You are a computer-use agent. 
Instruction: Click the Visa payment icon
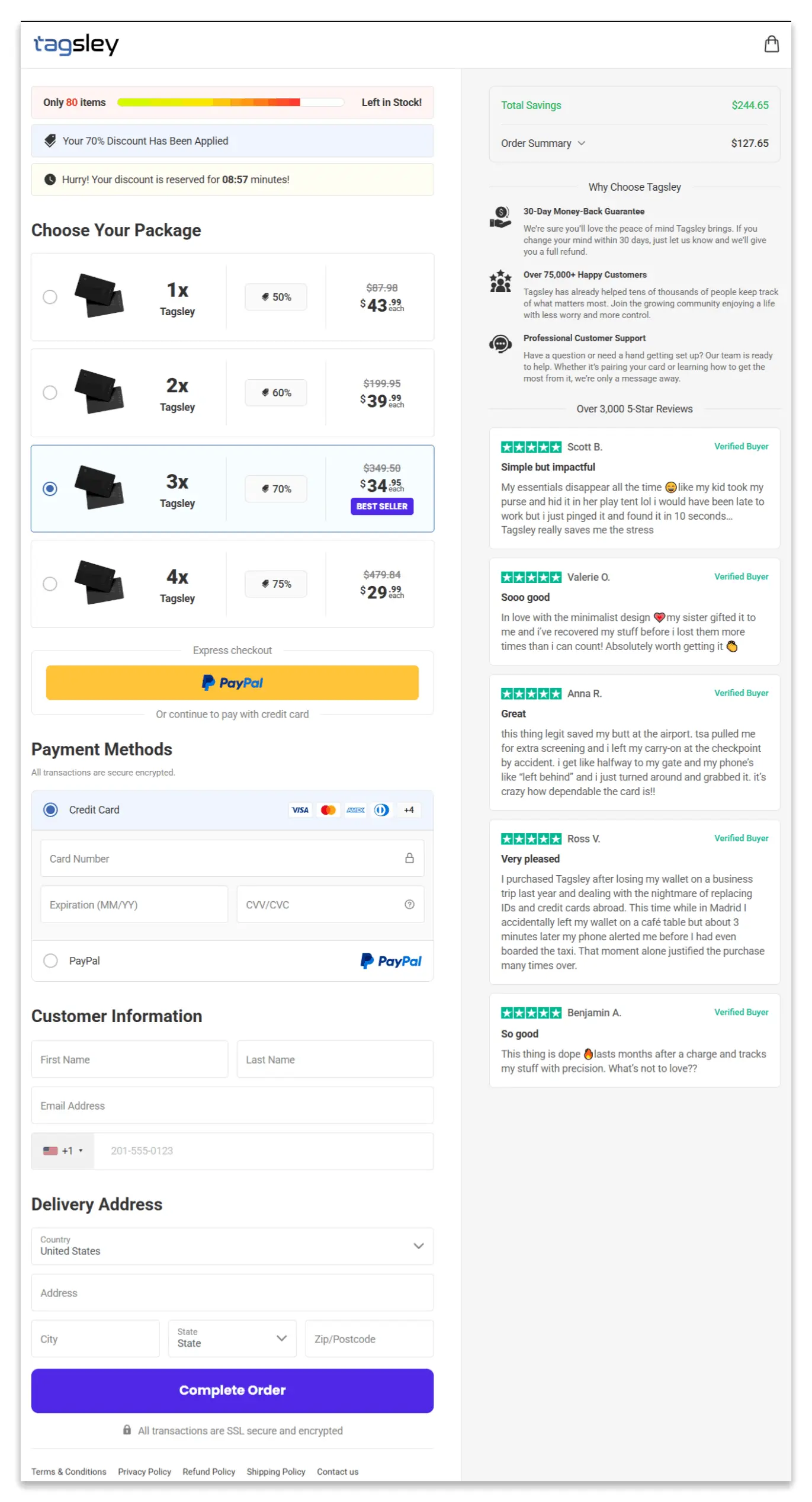click(x=300, y=810)
